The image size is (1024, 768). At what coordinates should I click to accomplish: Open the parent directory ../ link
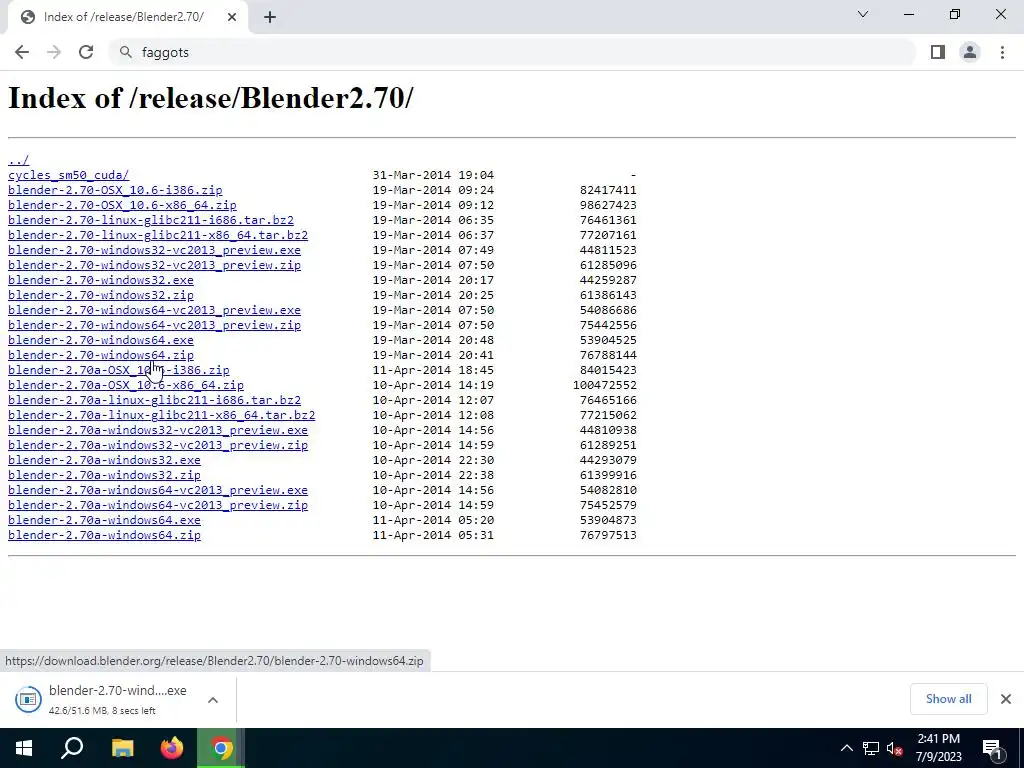pyautogui.click(x=18, y=160)
